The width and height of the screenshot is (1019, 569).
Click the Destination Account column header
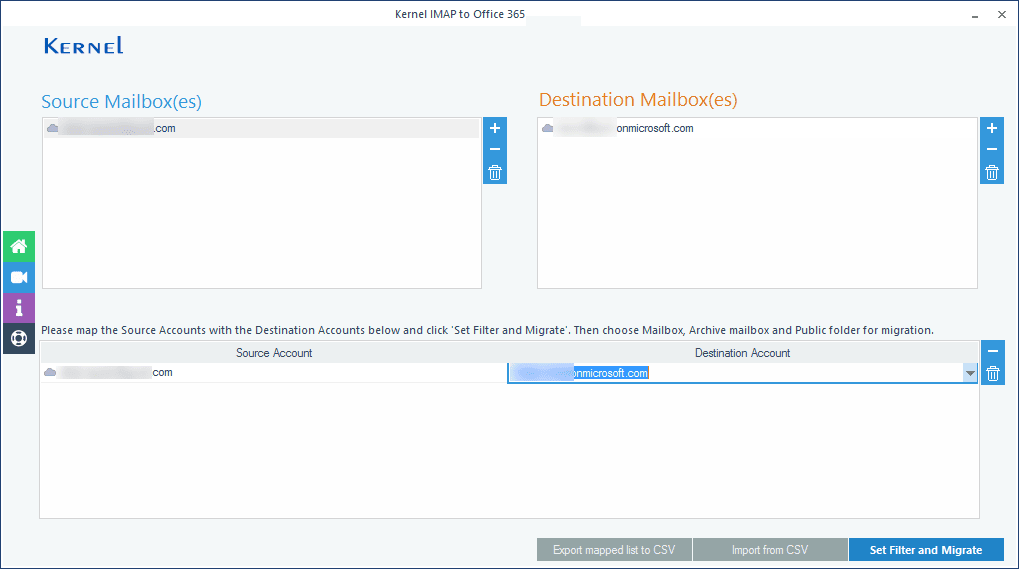point(742,353)
